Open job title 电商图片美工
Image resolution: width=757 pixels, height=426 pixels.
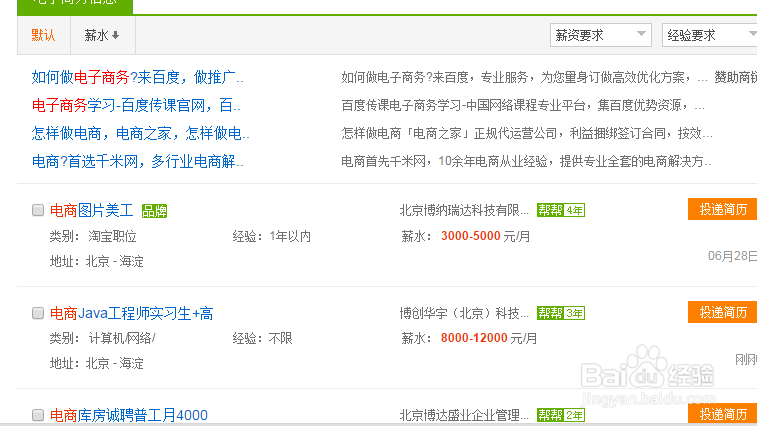[x=92, y=211]
